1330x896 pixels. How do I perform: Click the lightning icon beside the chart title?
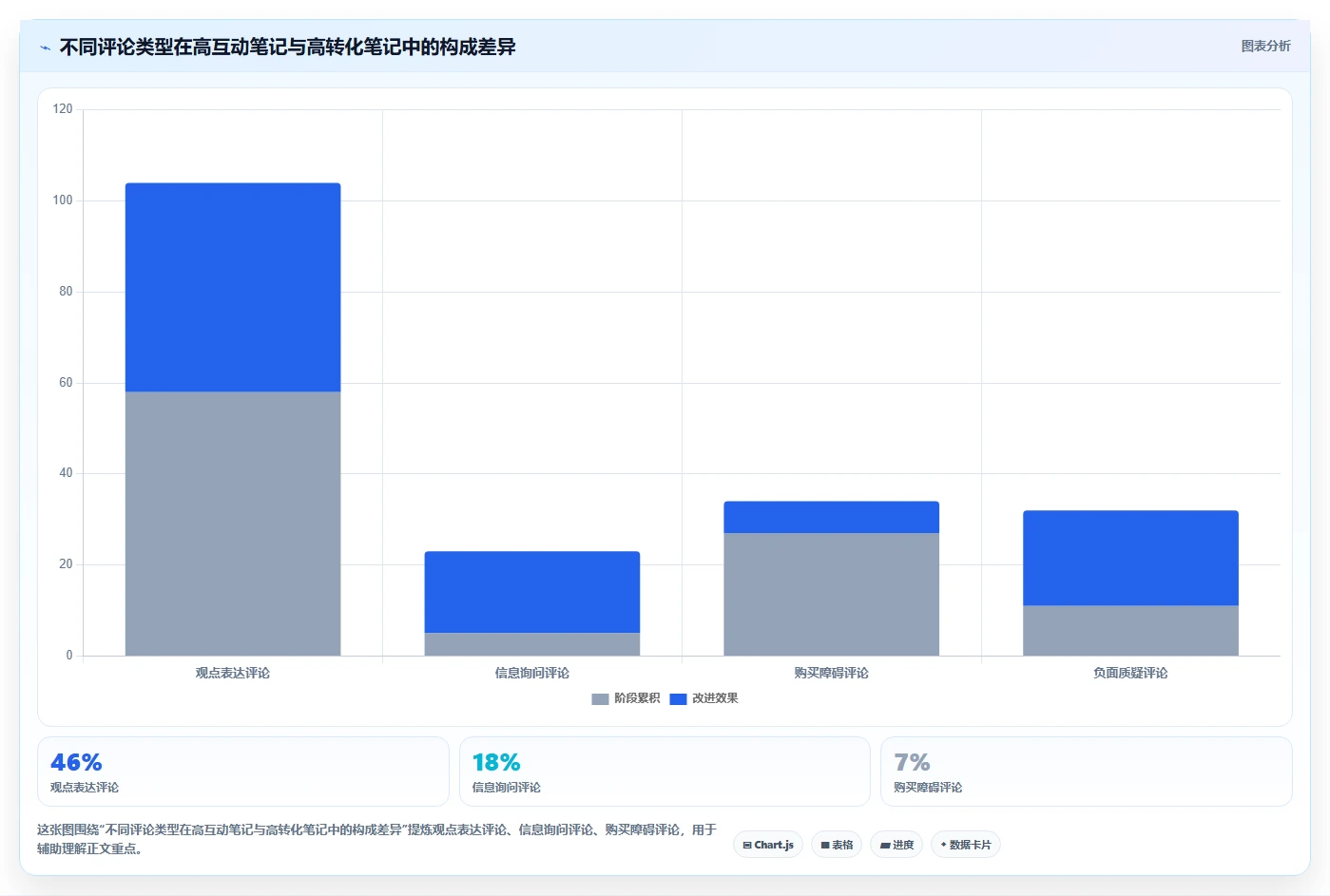(45, 48)
